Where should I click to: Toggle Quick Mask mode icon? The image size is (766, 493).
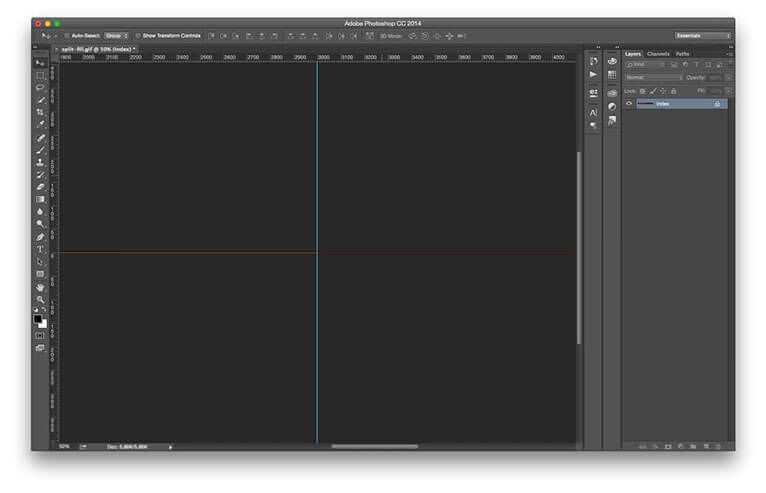(x=40, y=336)
